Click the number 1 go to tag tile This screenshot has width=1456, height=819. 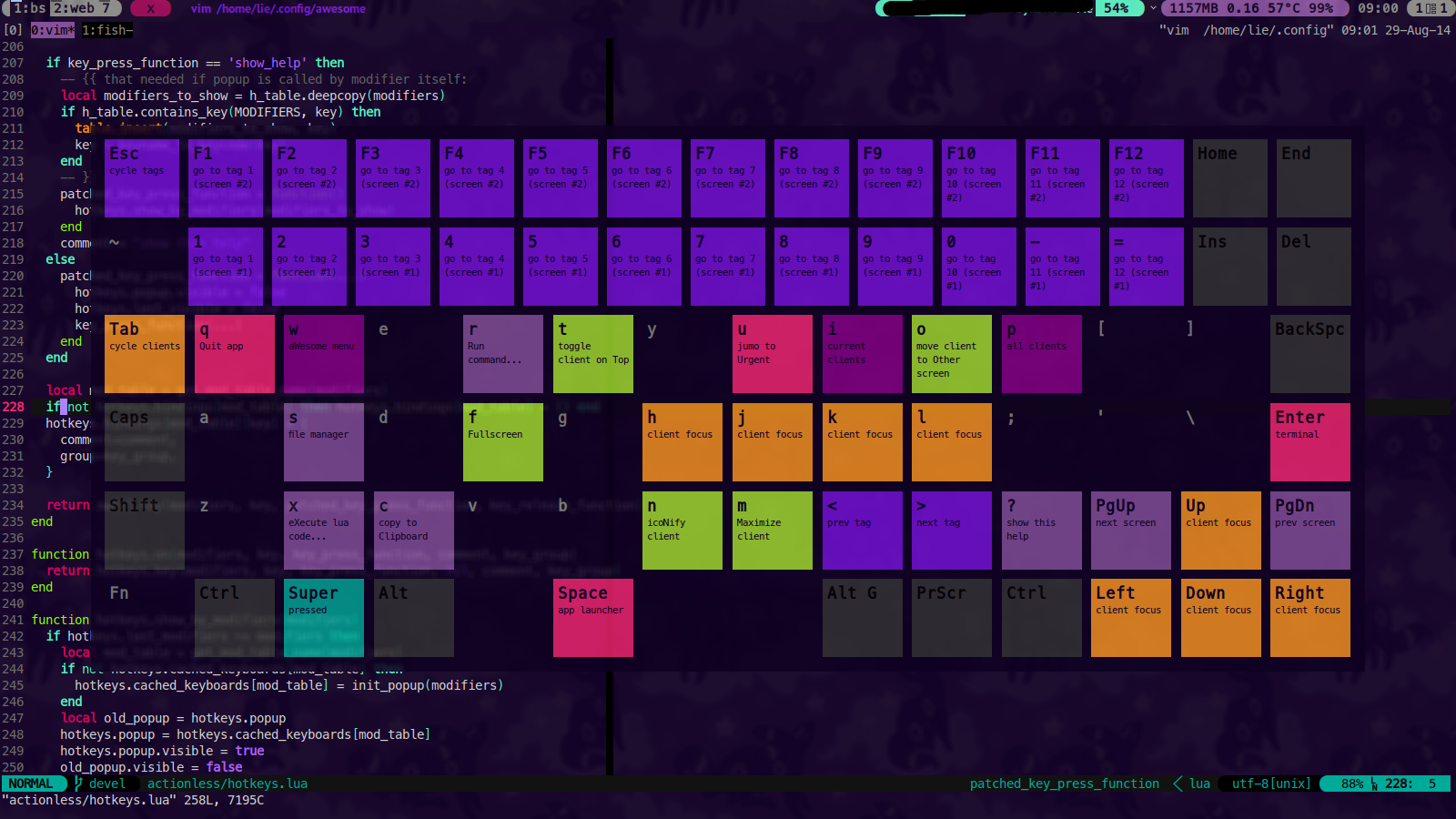(x=226, y=267)
